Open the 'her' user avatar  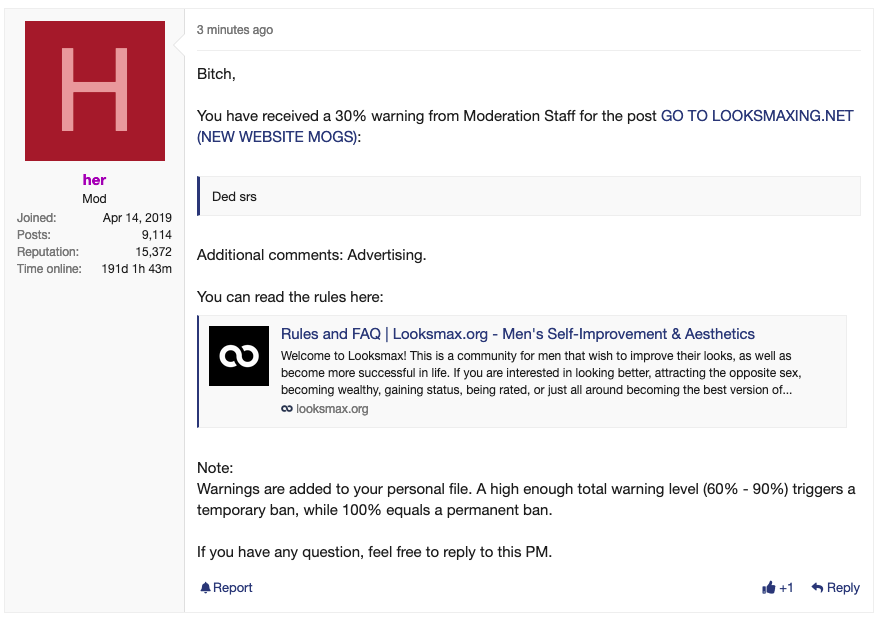click(95, 91)
